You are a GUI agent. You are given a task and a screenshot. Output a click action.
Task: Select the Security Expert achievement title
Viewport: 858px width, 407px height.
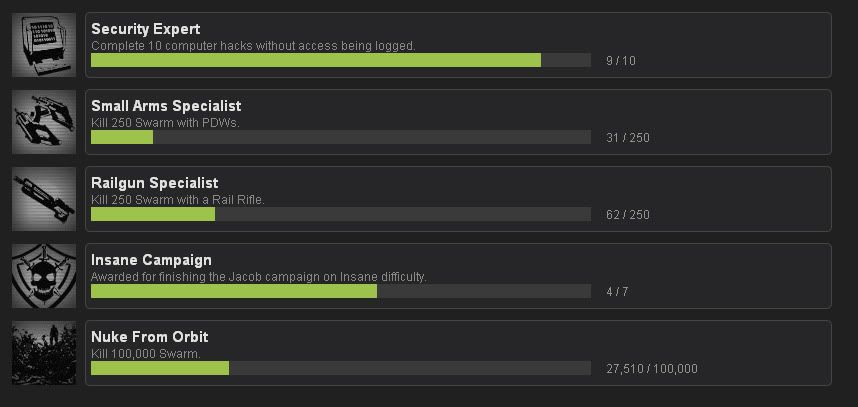pos(145,29)
